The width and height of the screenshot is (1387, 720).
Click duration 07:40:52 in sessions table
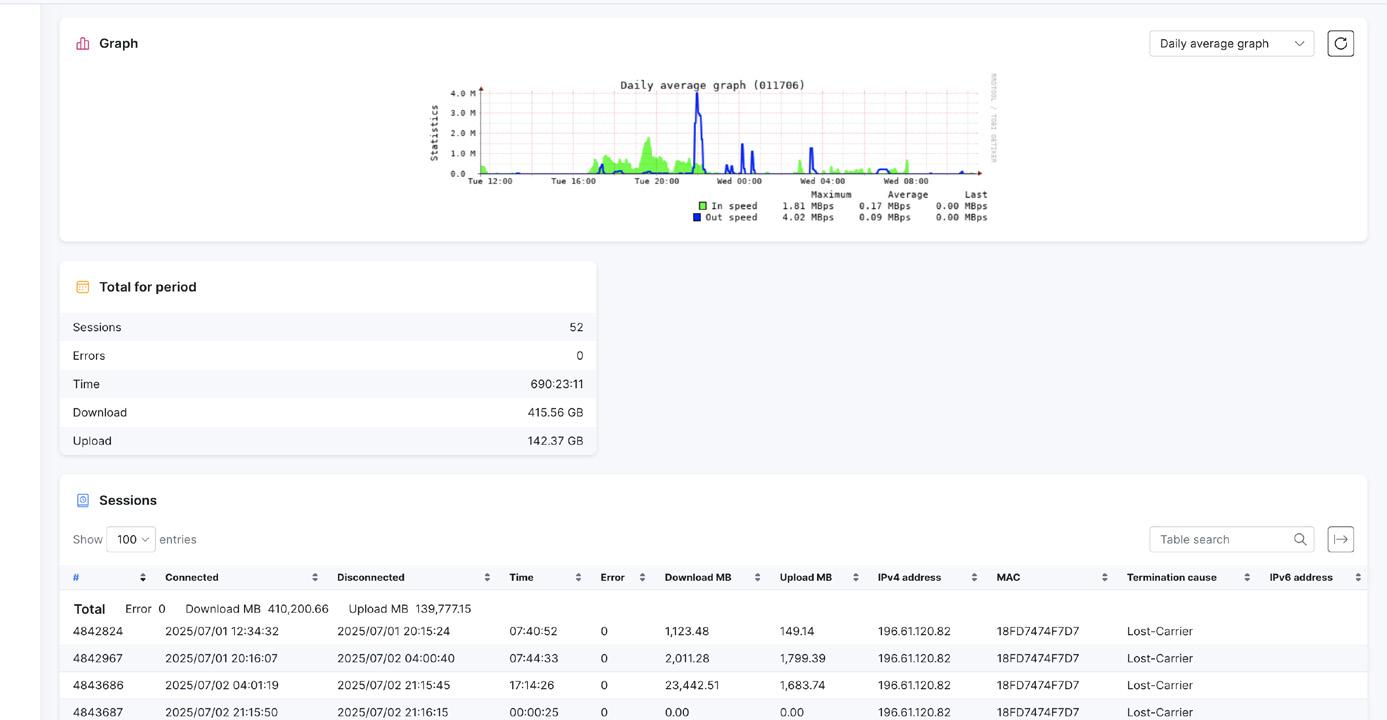tap(533, 631)
